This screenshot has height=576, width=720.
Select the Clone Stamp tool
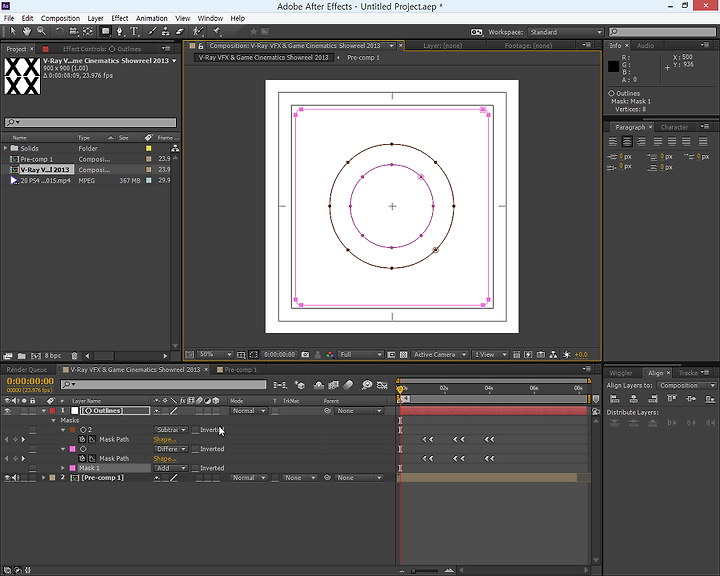[166, 31]
